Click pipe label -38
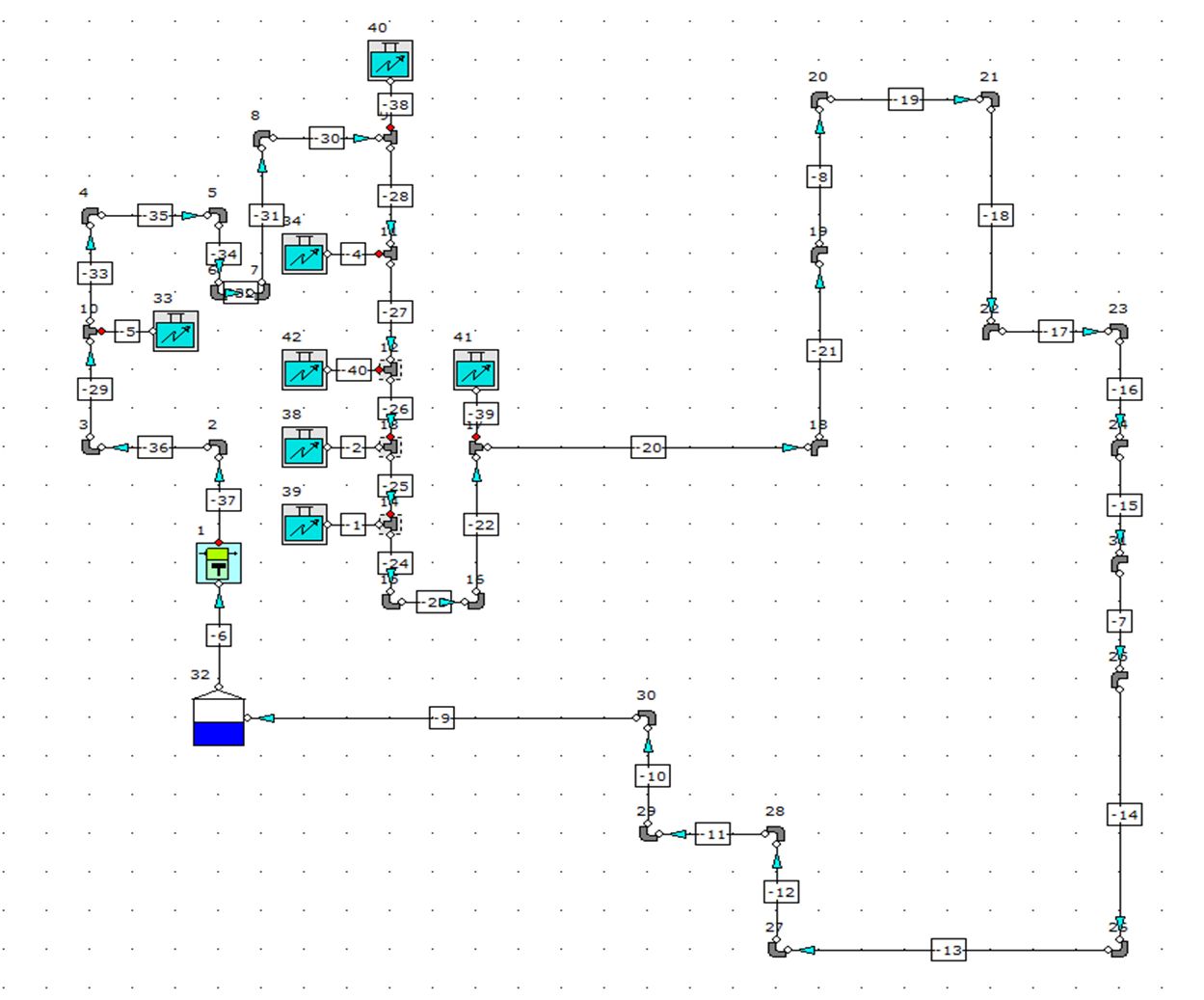 pyautogui.click(x=395, y=104)
